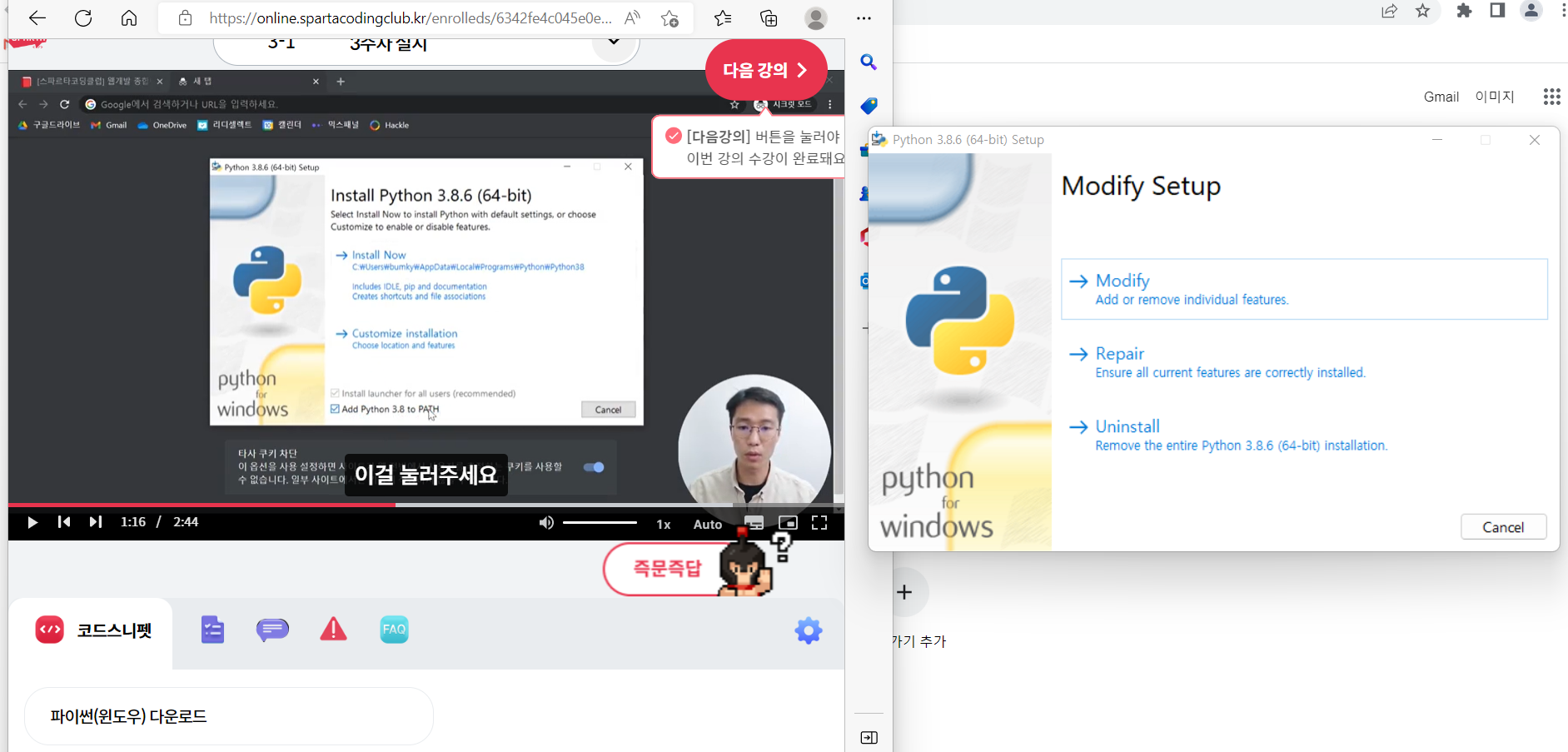Mute the video volume
The image size is (1568, 752).
(x=546, y=522)
